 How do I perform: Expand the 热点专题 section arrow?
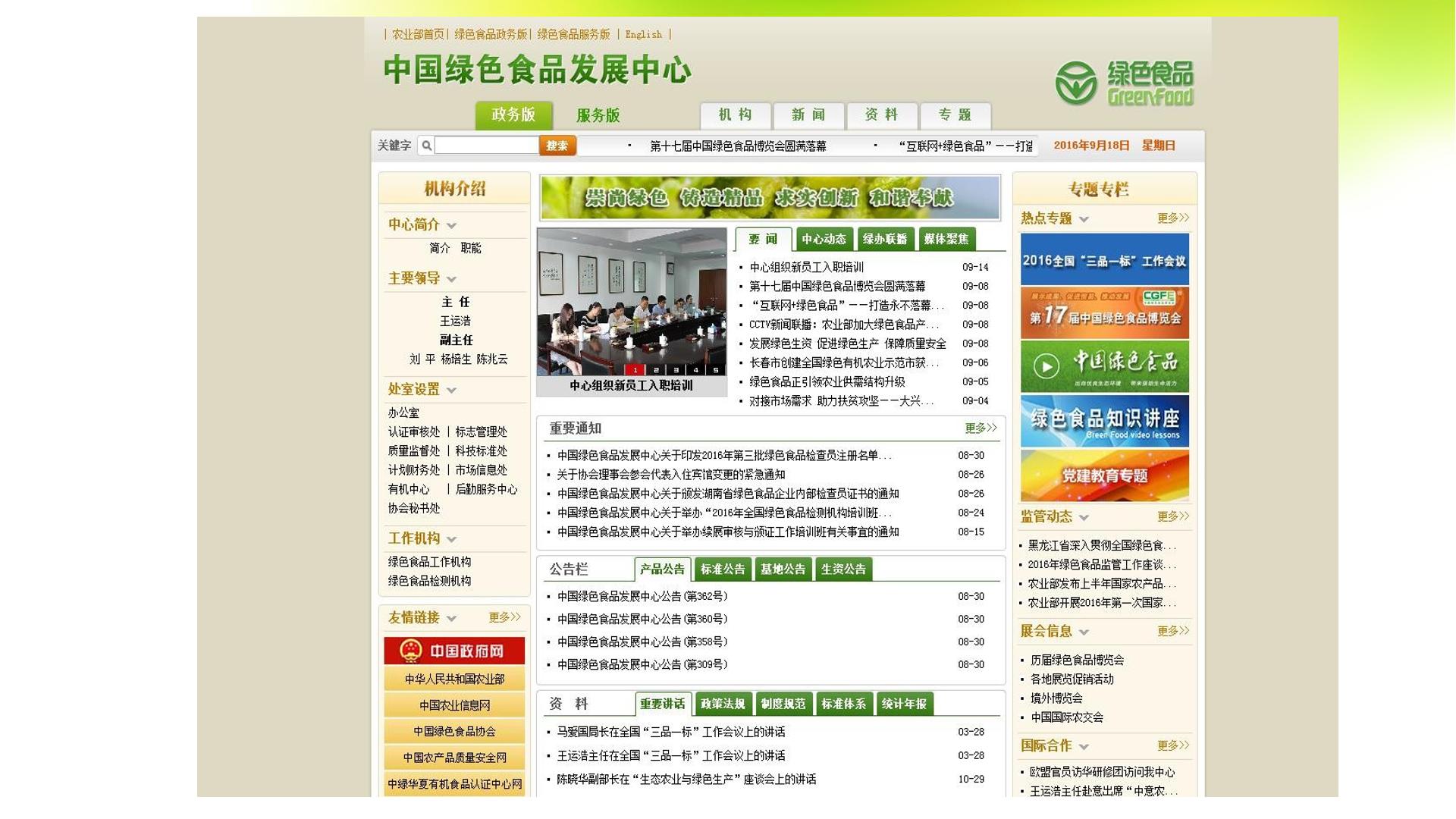1084,219
